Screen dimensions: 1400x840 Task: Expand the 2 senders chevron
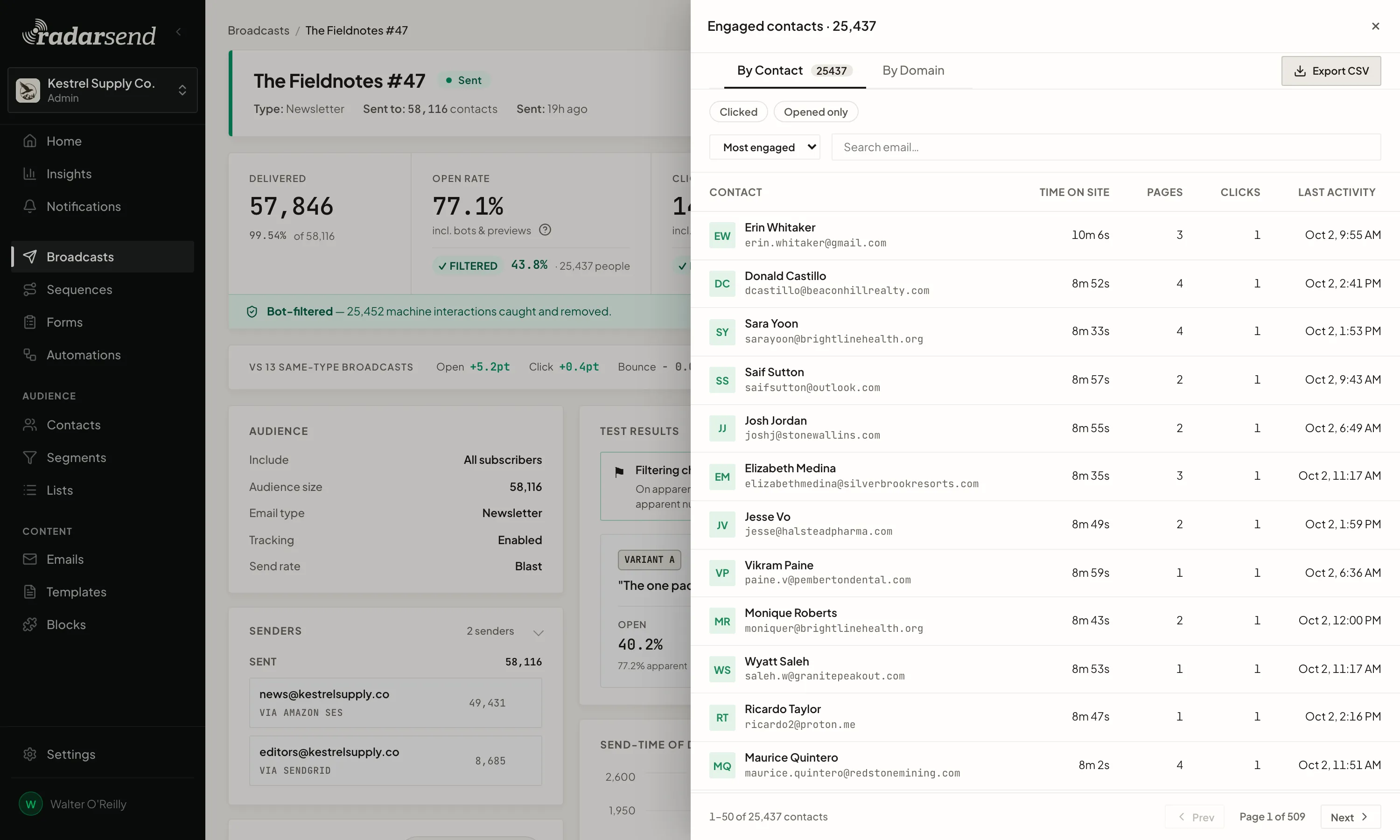coord(538,632)
